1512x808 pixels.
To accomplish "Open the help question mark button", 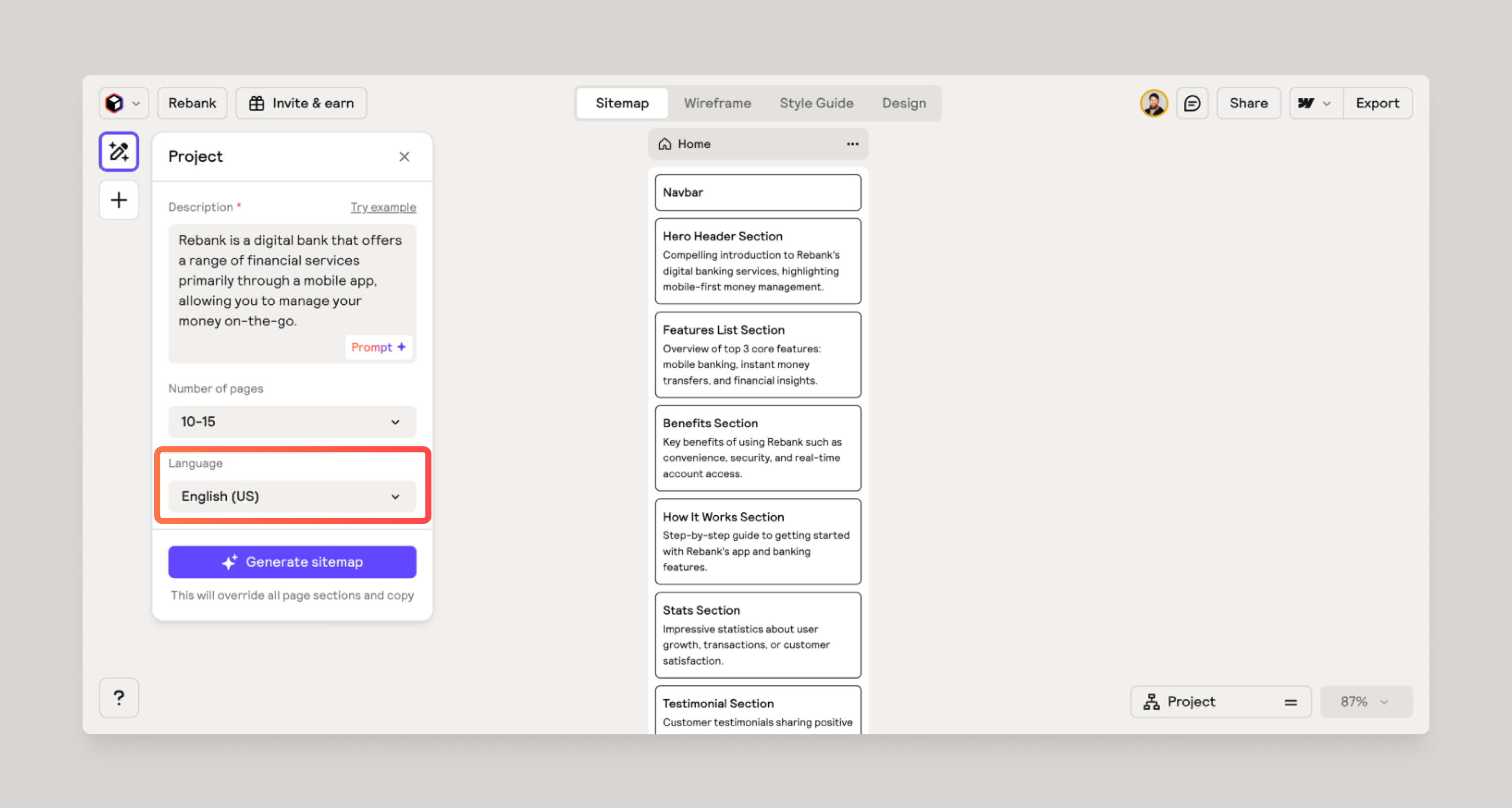I will (x=118, y=698).
